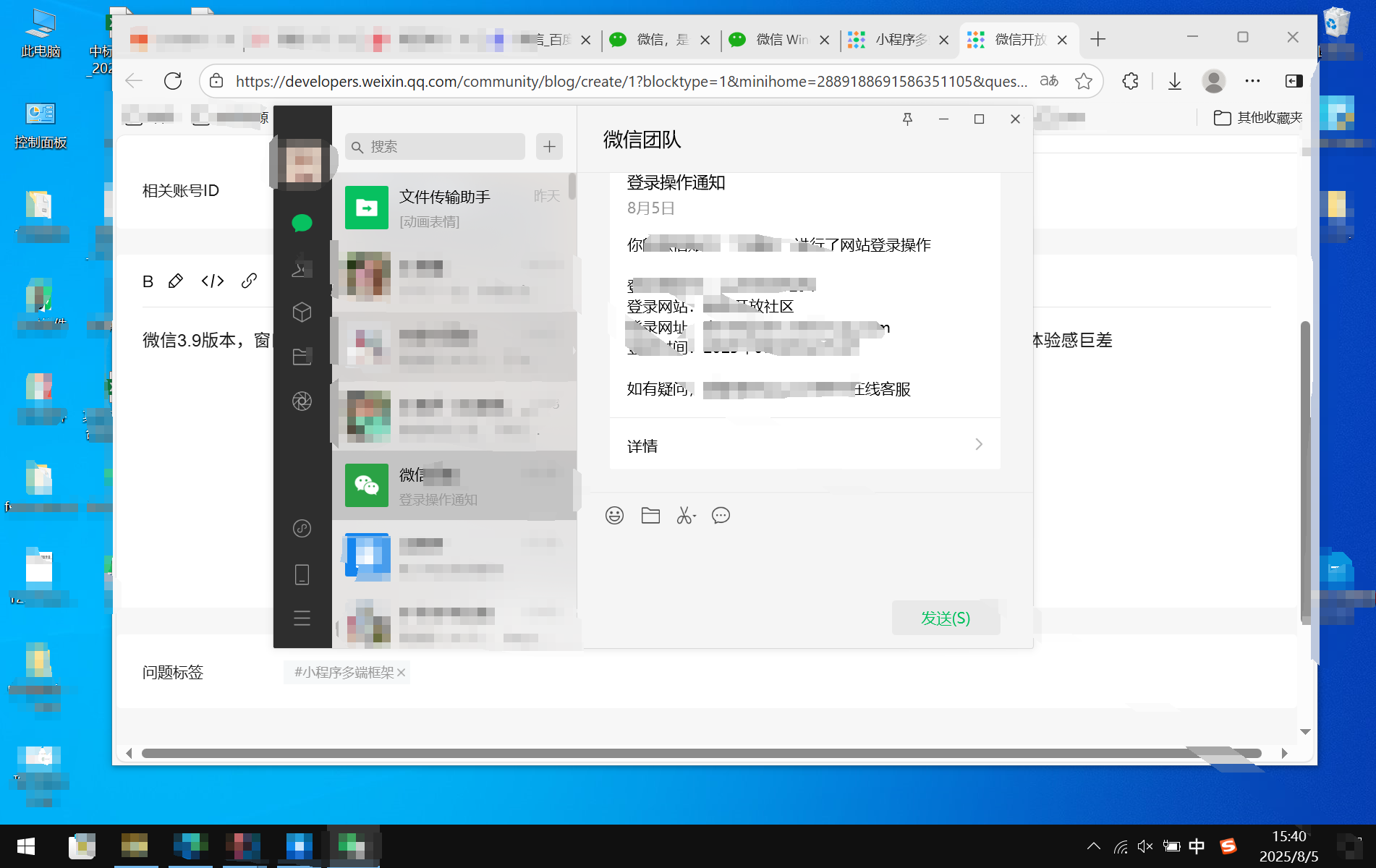The width and height of the screenshot is (1376, 868).
Task: Open the Windows Start menu
Action: coord(26,846)
